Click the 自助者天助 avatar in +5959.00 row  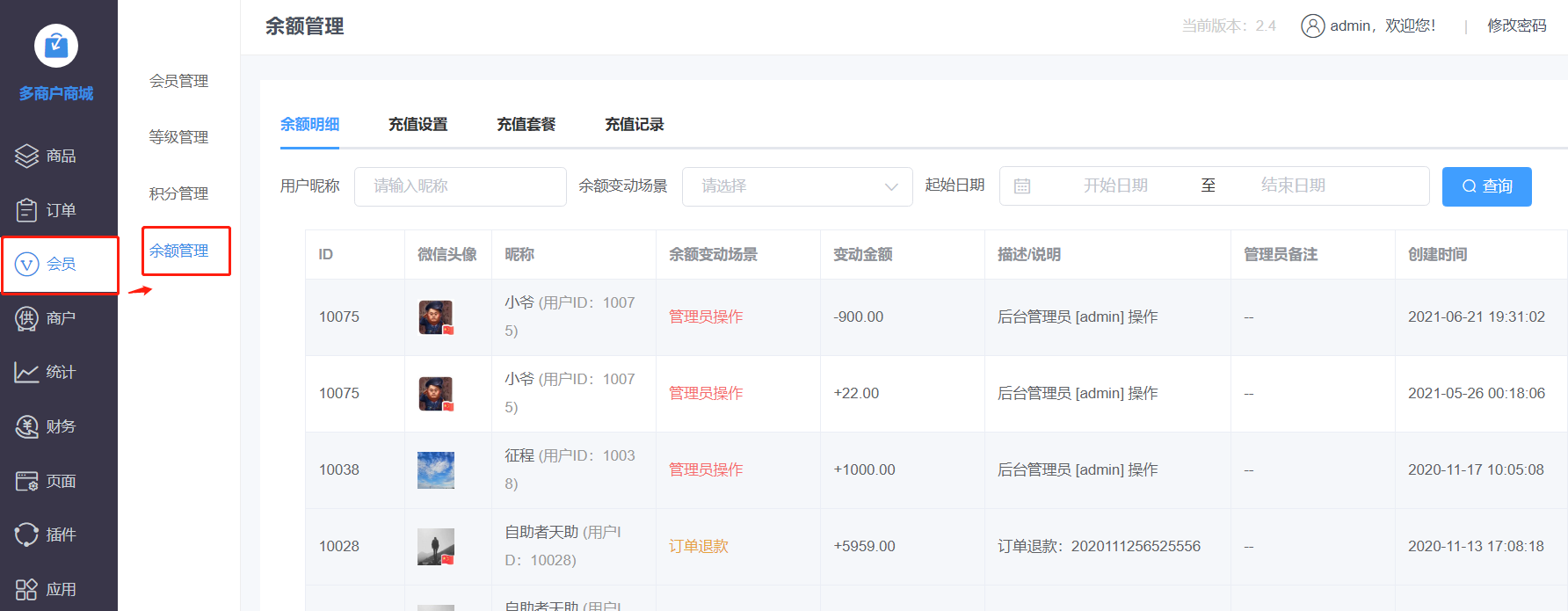click(x=436, y=547)
